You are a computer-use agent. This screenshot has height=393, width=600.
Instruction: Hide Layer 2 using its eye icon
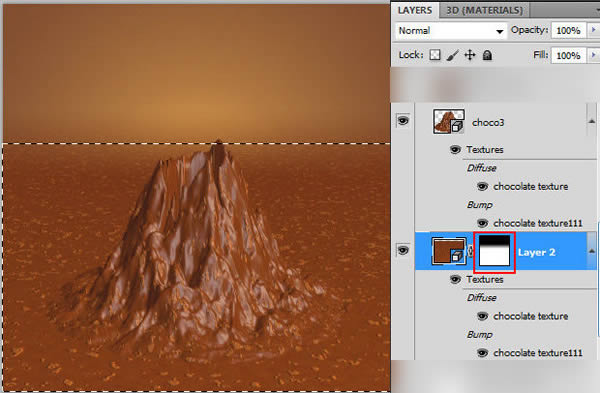403,250
